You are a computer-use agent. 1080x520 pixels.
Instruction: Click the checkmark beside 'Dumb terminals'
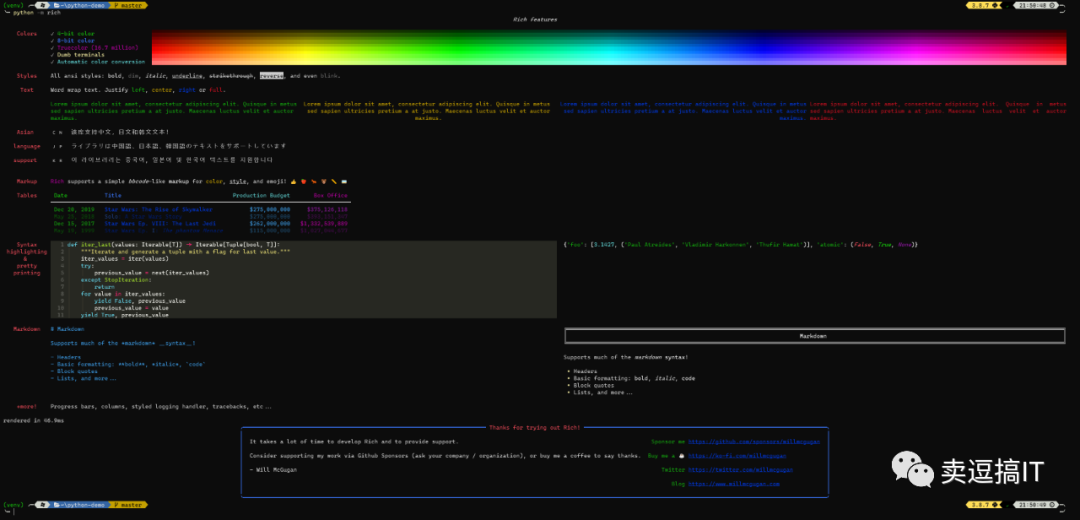(x=52, y=54)
